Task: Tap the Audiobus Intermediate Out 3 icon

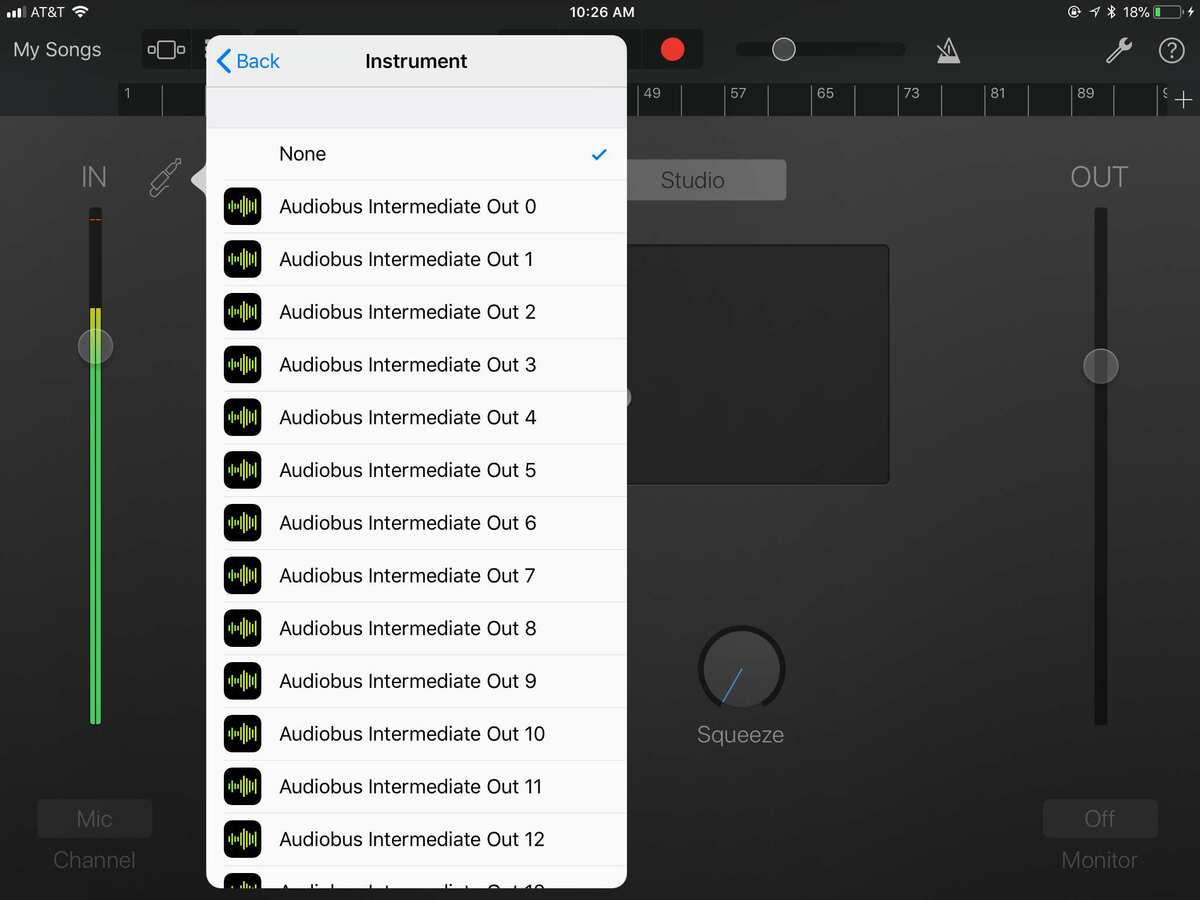Action: 242,365
